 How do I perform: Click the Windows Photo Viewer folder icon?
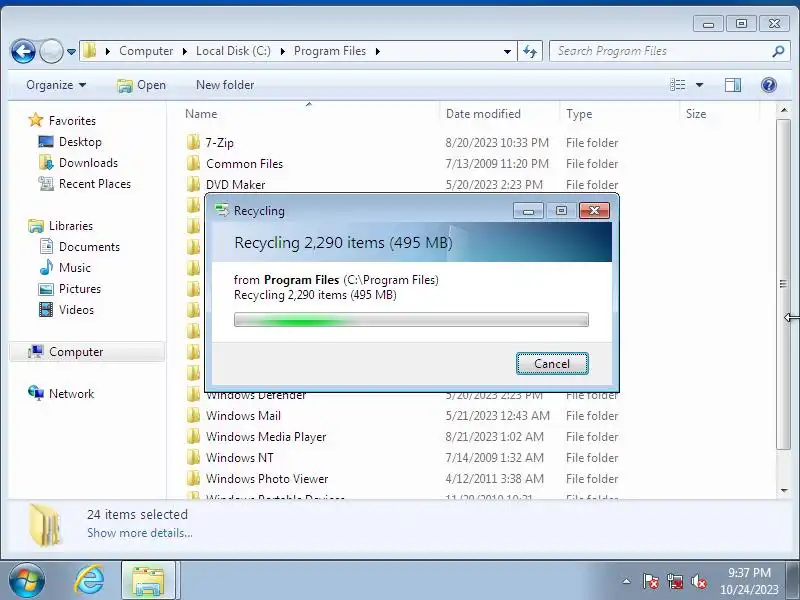click(193, 479)
